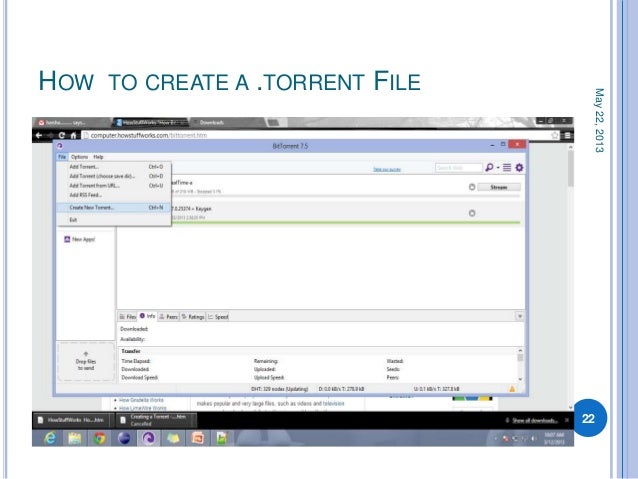The height and width of the screenshot is (479, 638).
Task: Open the orange PowerPoint taskbar icon
Action: 198,438
